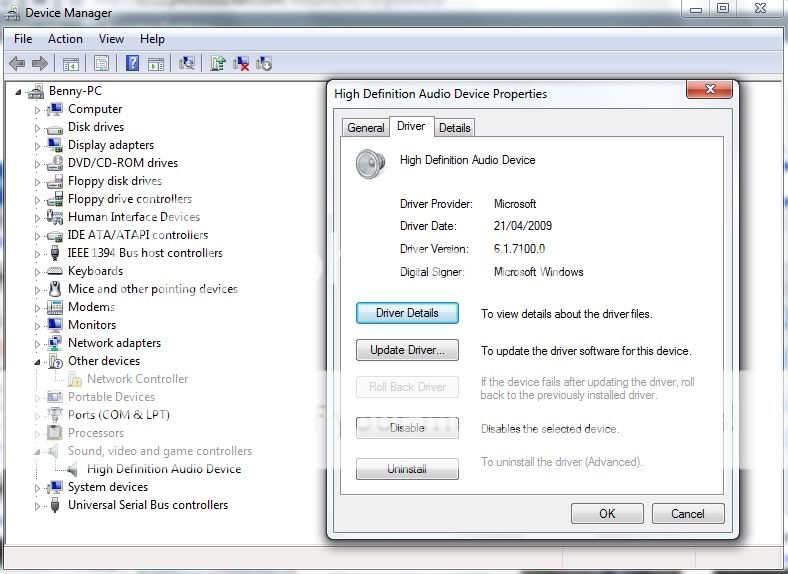Click the Driver Details button

pyautogui.click(x=407, y=313)
